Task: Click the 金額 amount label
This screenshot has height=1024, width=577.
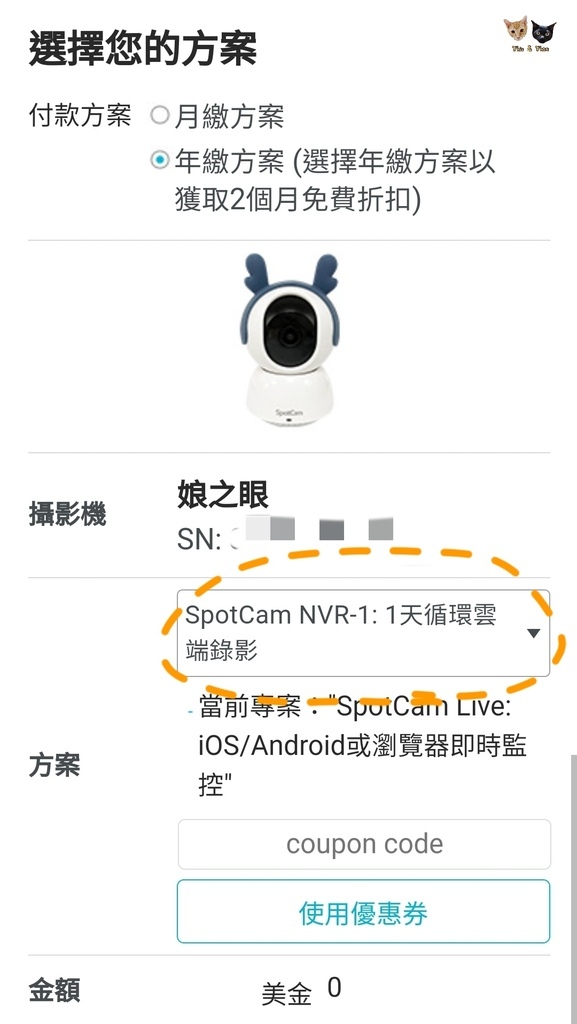Action: click(55, 991)
